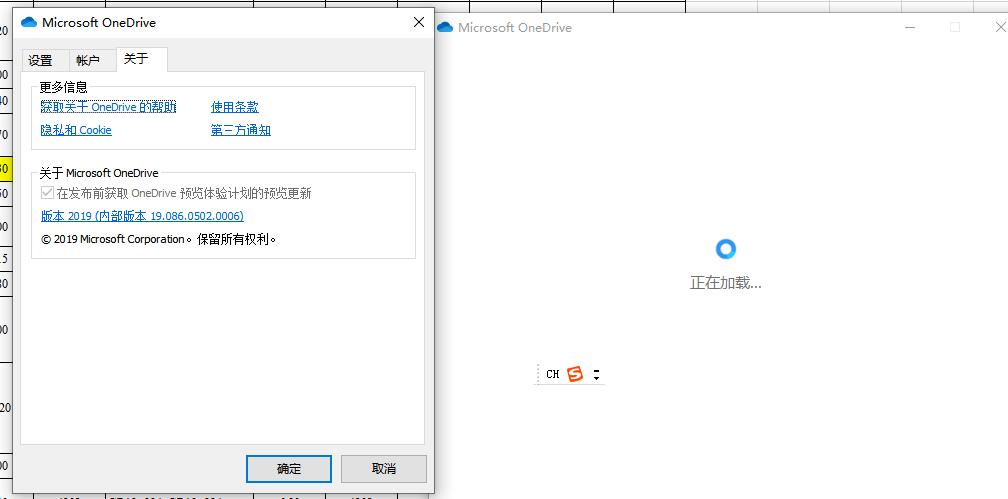Expand the input method bar options arrow

597,374
